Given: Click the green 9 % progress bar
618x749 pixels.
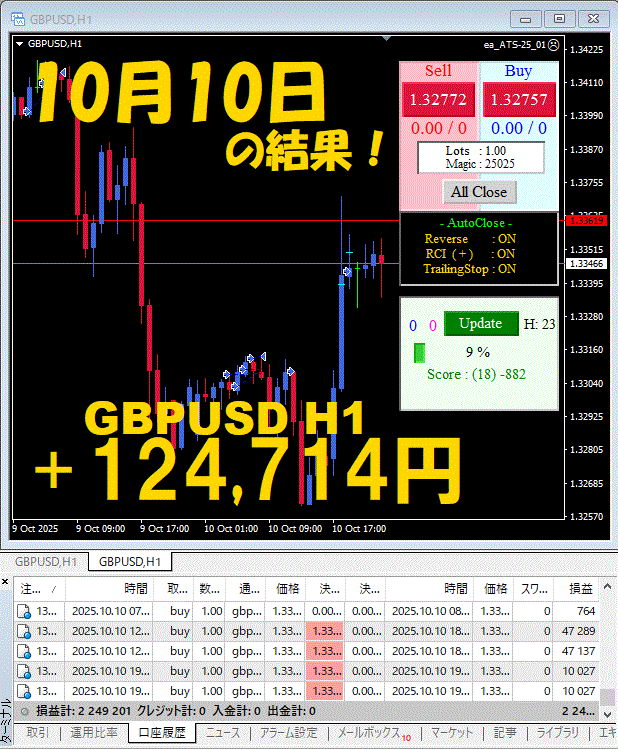Looking at the screenshot, I should [419, 353].
